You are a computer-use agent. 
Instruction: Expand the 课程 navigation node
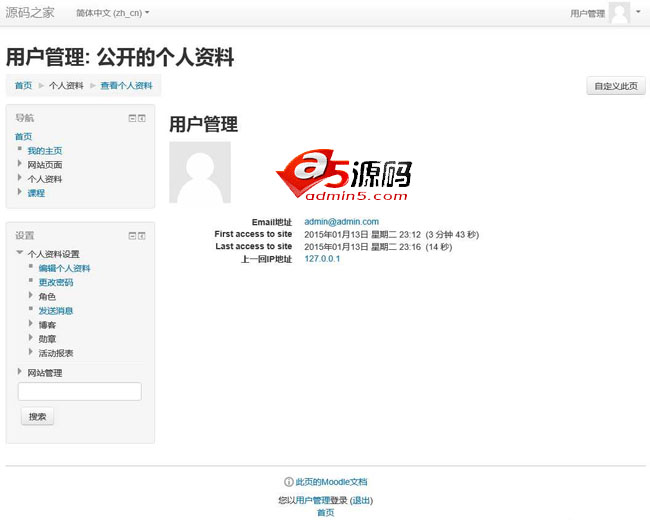pos(19,192)
